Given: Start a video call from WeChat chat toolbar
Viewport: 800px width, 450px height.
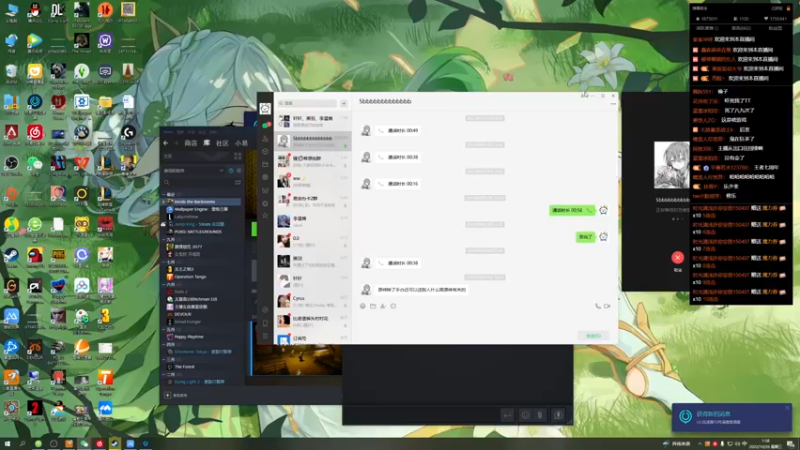Looking at the screenshot, I should pos(607,306).
